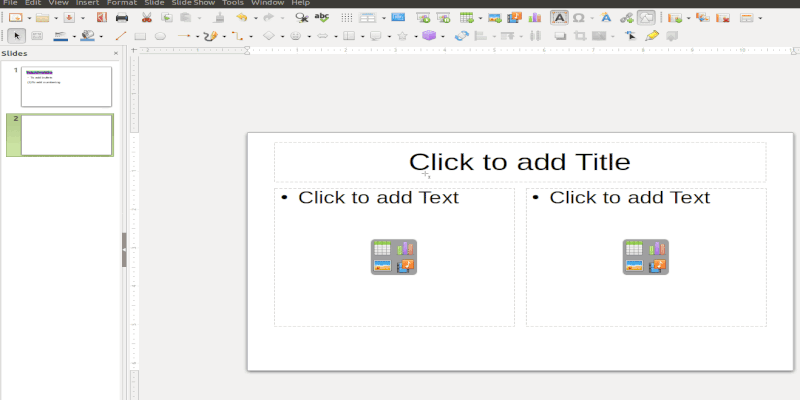Click the Special Character omega icon
The width and height of the screenshot is (800, 400).
tap(579, 18)
